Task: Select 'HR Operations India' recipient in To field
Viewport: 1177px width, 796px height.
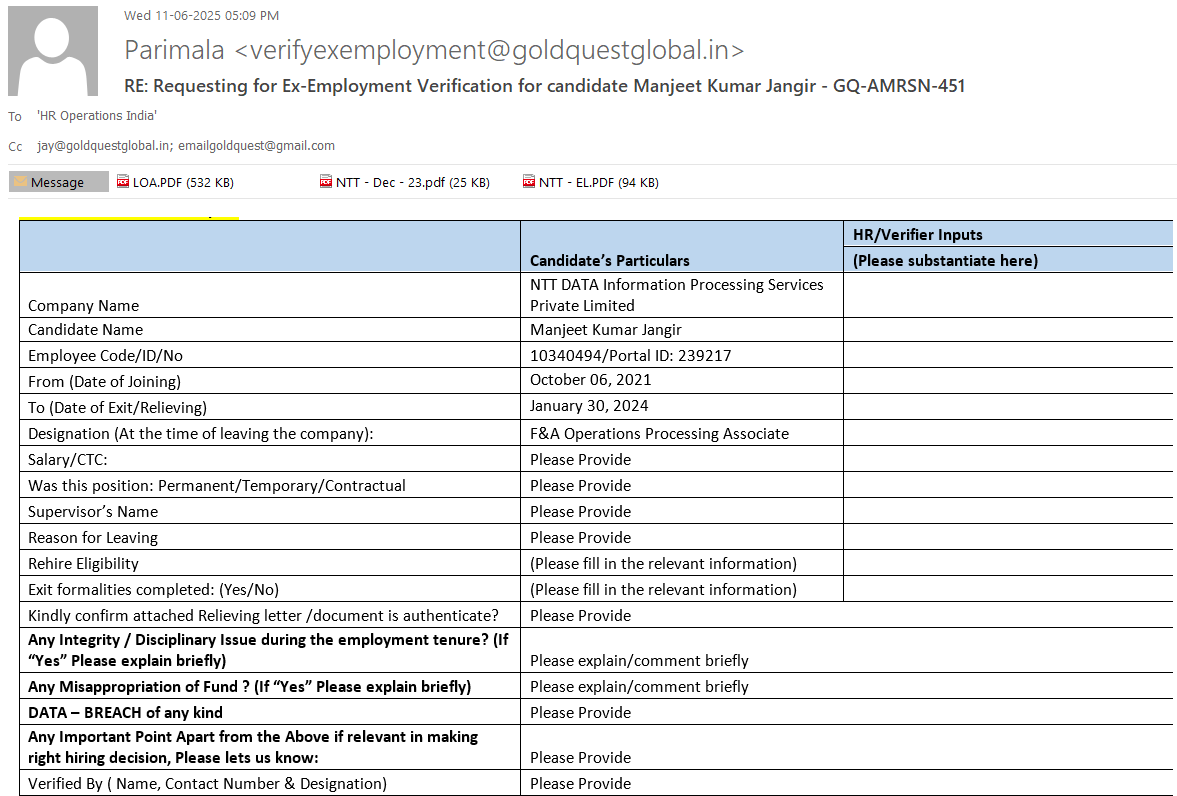Action: [96, 116]
